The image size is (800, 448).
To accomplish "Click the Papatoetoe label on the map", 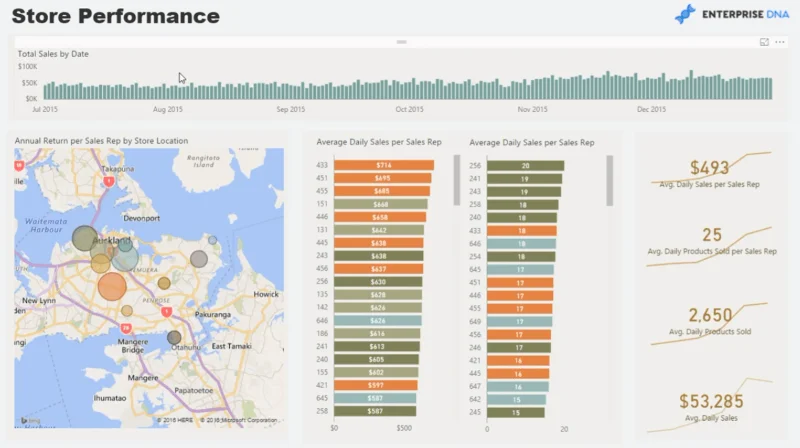I will point(193,390).
